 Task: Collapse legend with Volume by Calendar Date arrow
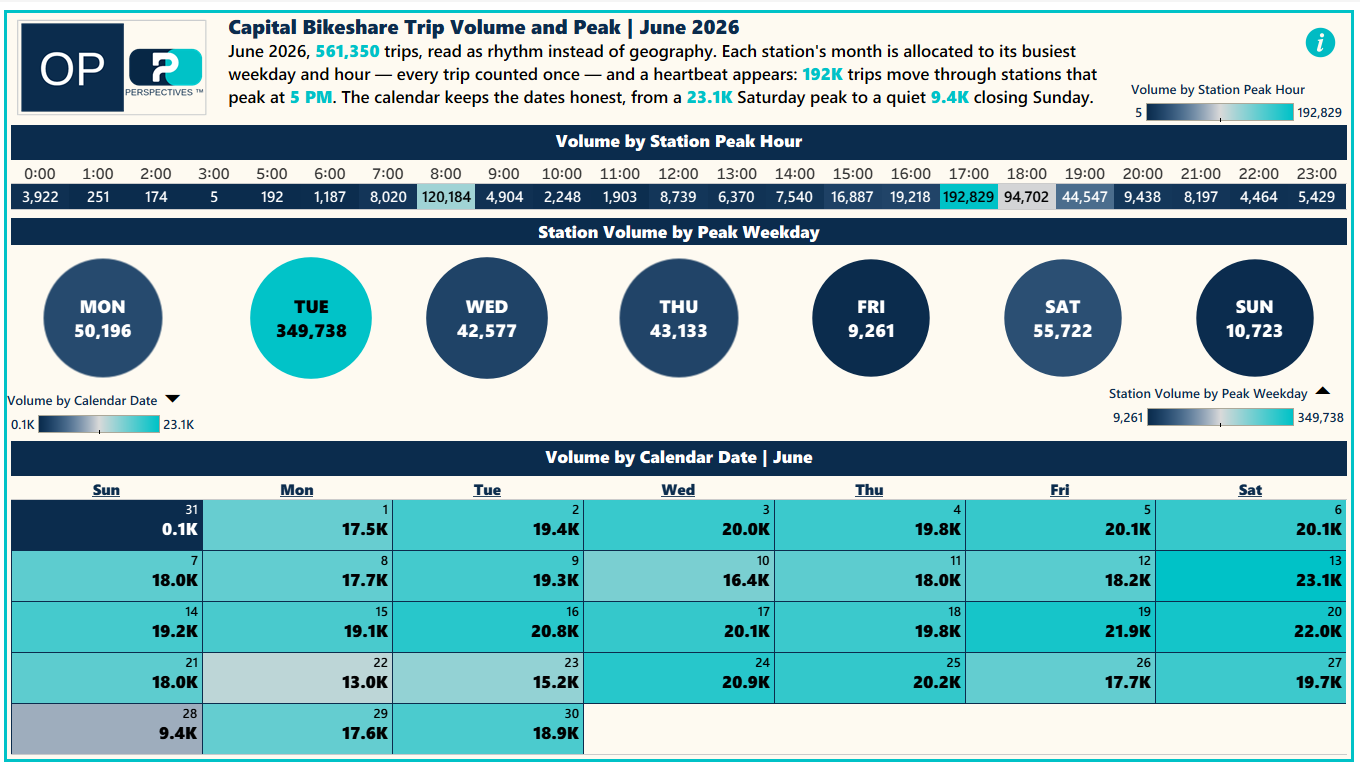click(172, 400)
